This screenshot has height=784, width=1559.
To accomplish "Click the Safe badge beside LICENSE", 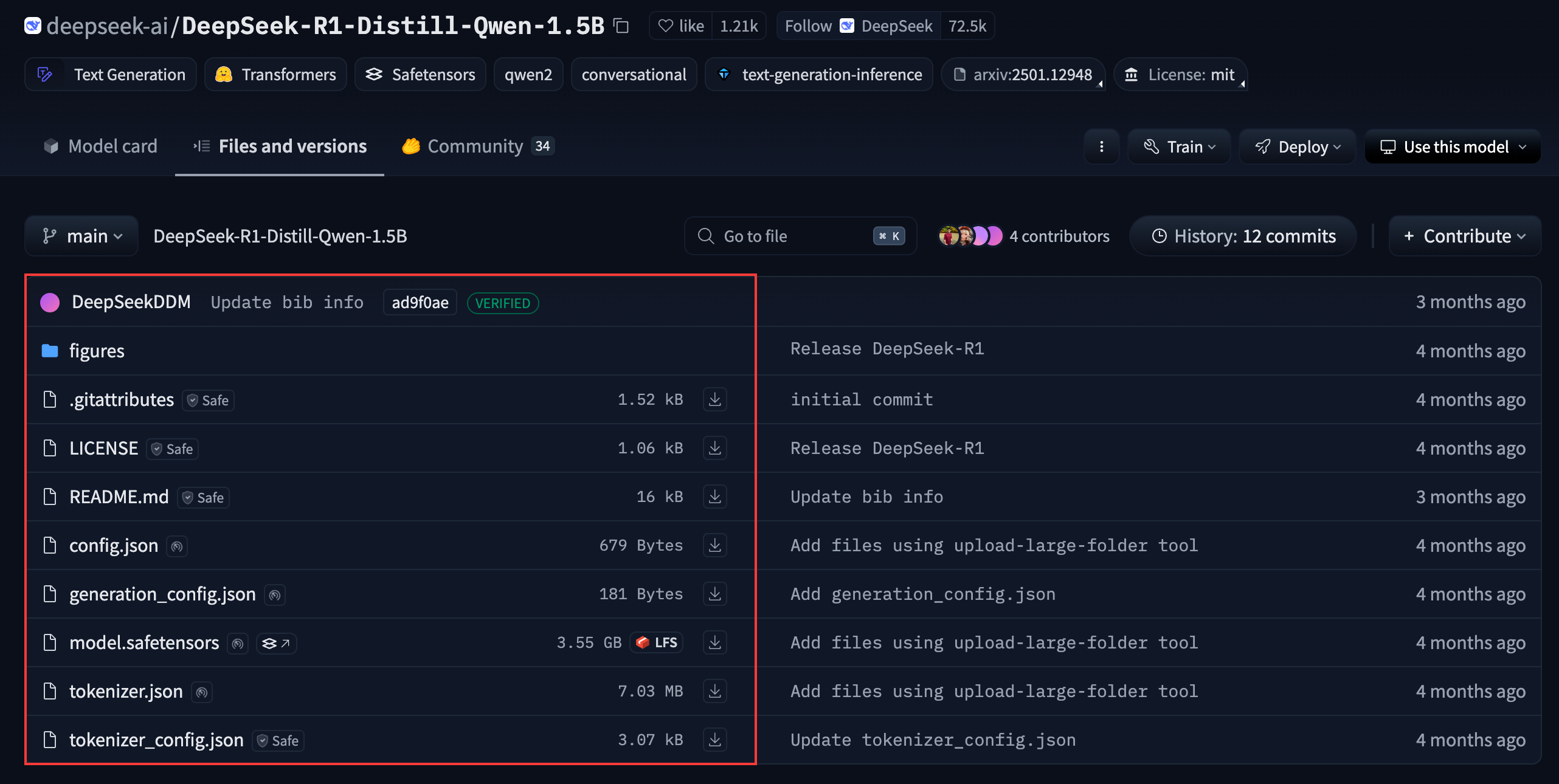I will (173, 449).
